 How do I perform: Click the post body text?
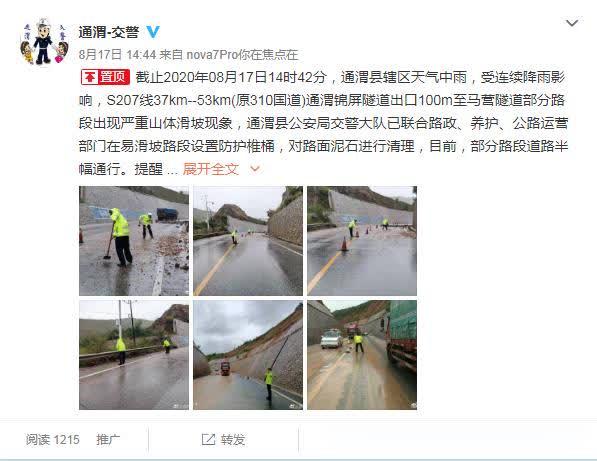(323, 123)
